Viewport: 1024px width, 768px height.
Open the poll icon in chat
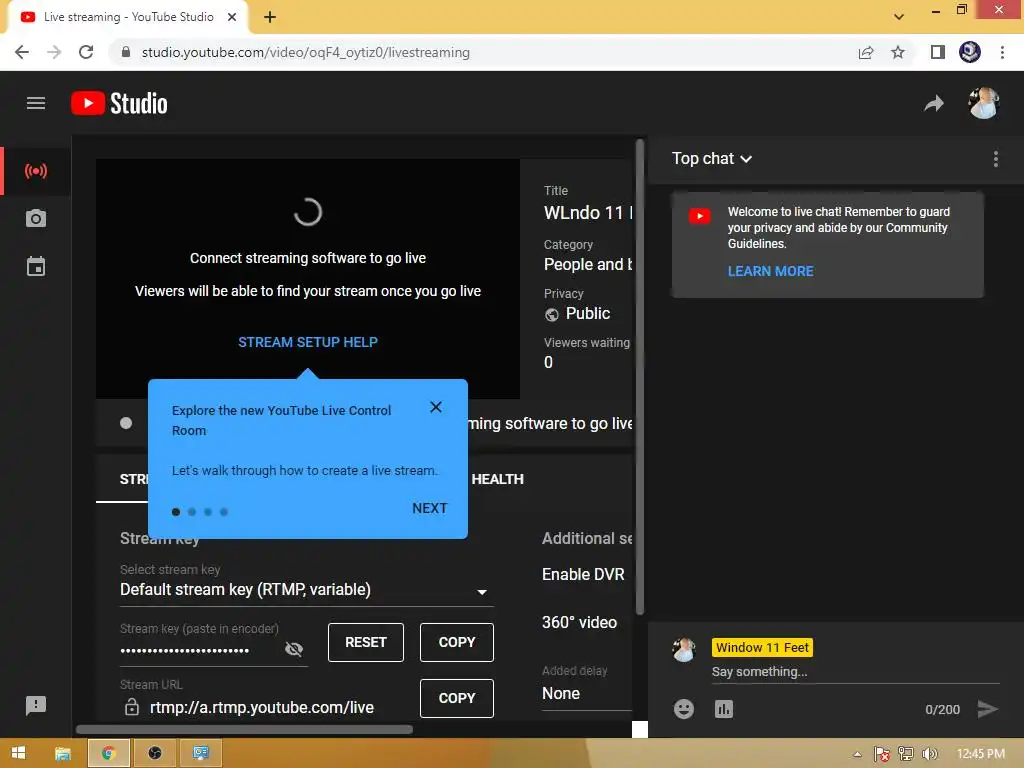click(724, 709)
